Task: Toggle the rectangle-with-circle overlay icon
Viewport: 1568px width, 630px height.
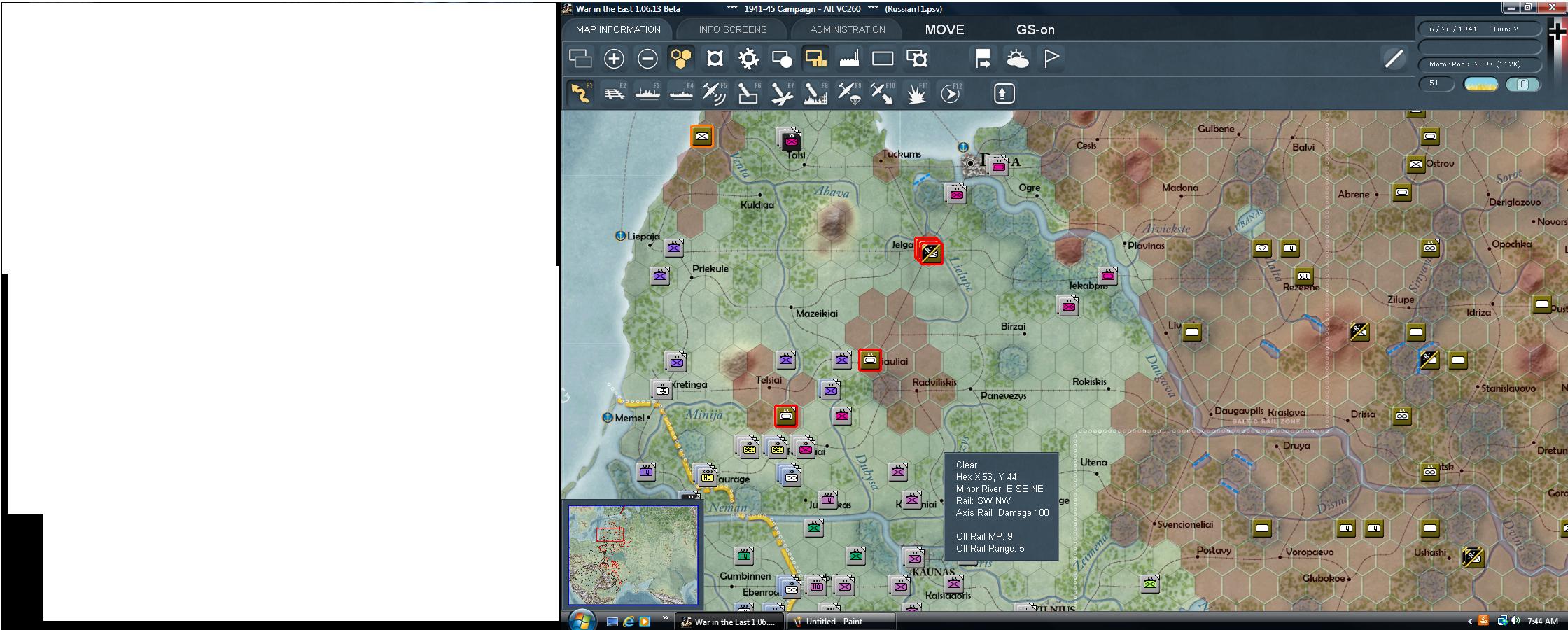Action: pos(782,58)
